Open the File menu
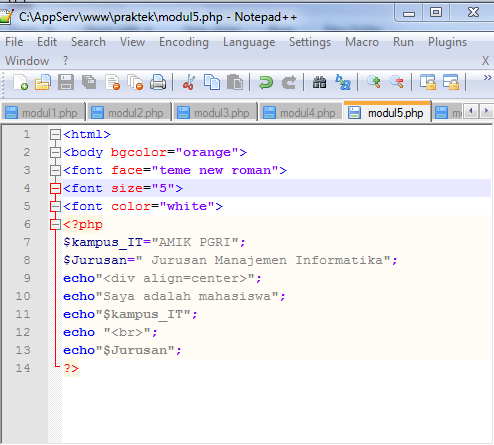The image size is (494, 445). pos(14,42)
